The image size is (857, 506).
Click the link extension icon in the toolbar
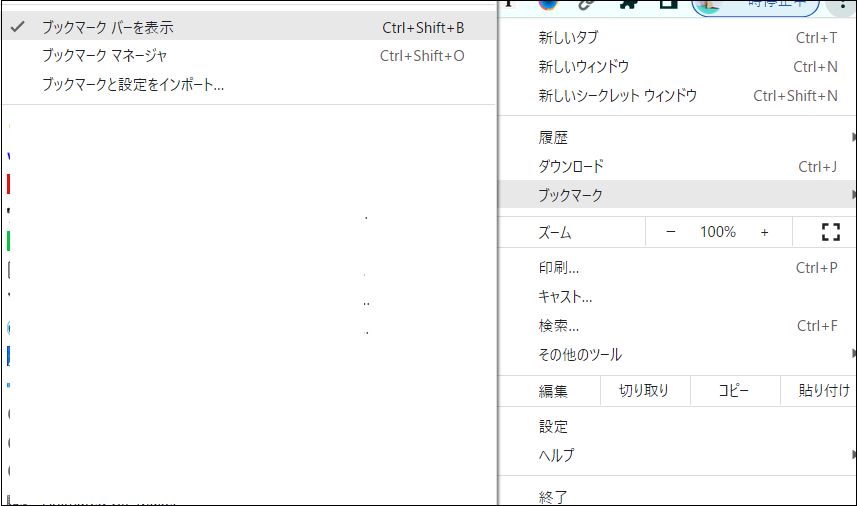(x=588, y=4)
